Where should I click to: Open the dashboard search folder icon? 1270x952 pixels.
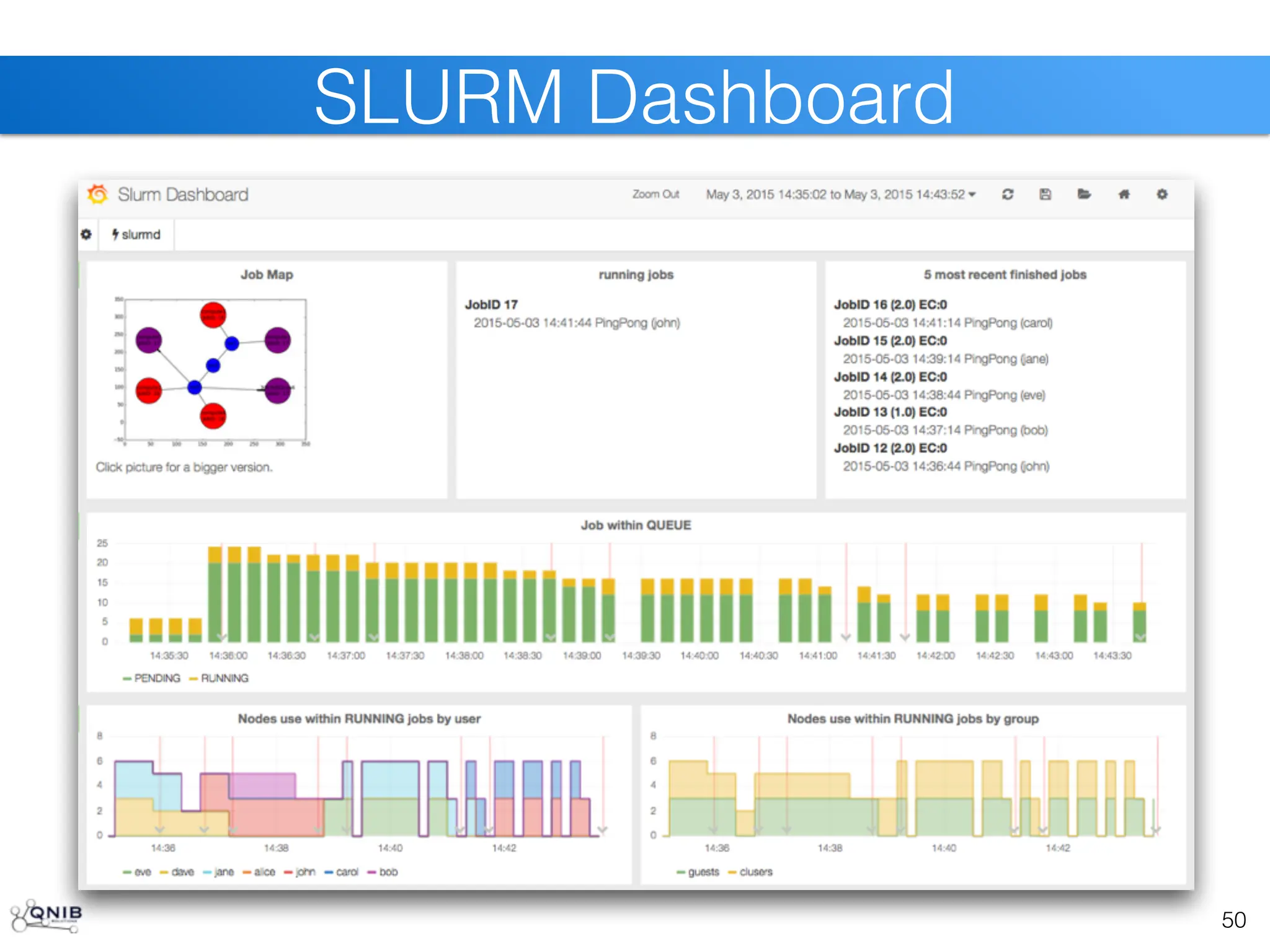point(1084,195)
